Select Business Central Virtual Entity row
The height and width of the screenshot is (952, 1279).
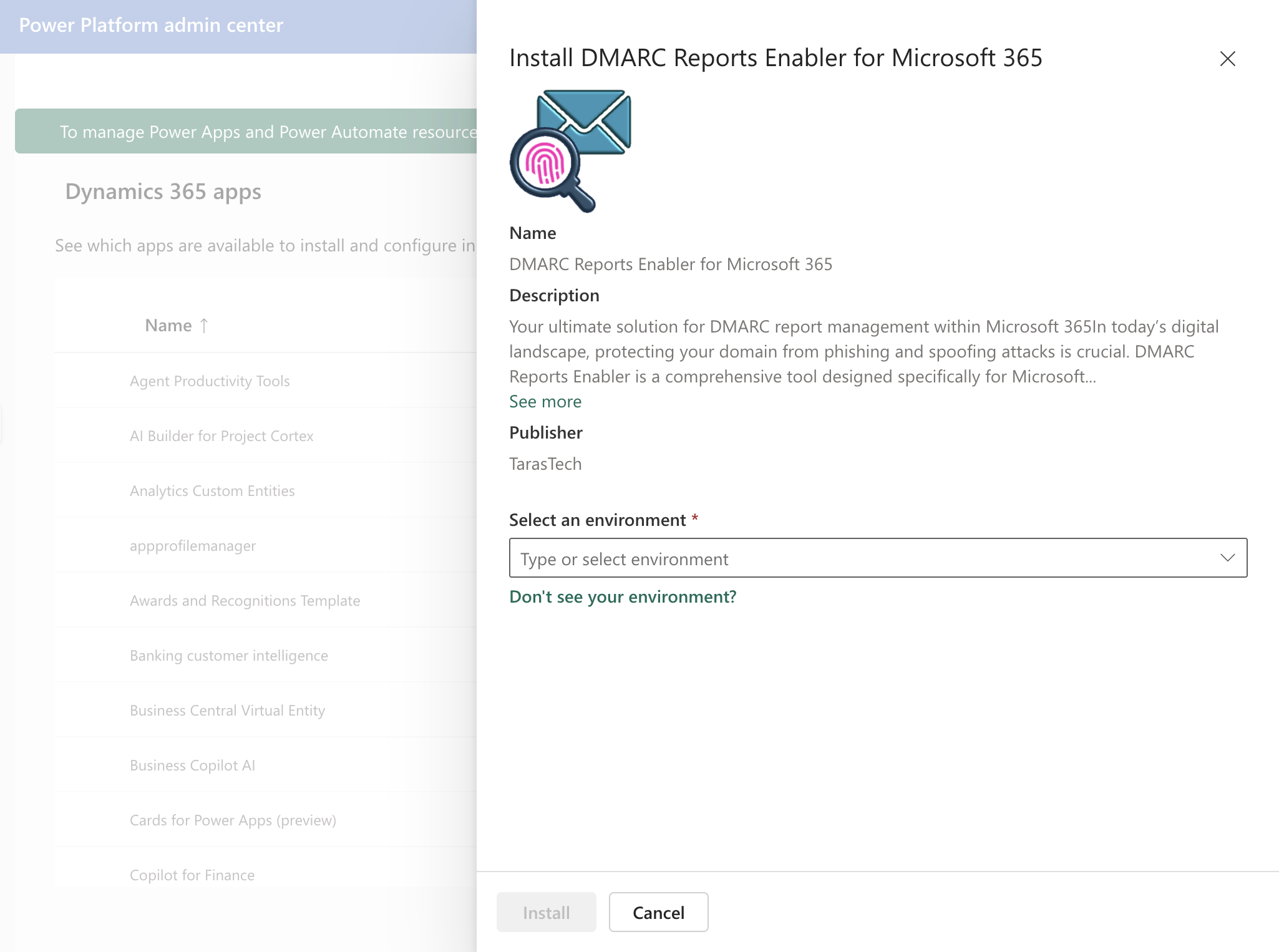coord(266,710)
